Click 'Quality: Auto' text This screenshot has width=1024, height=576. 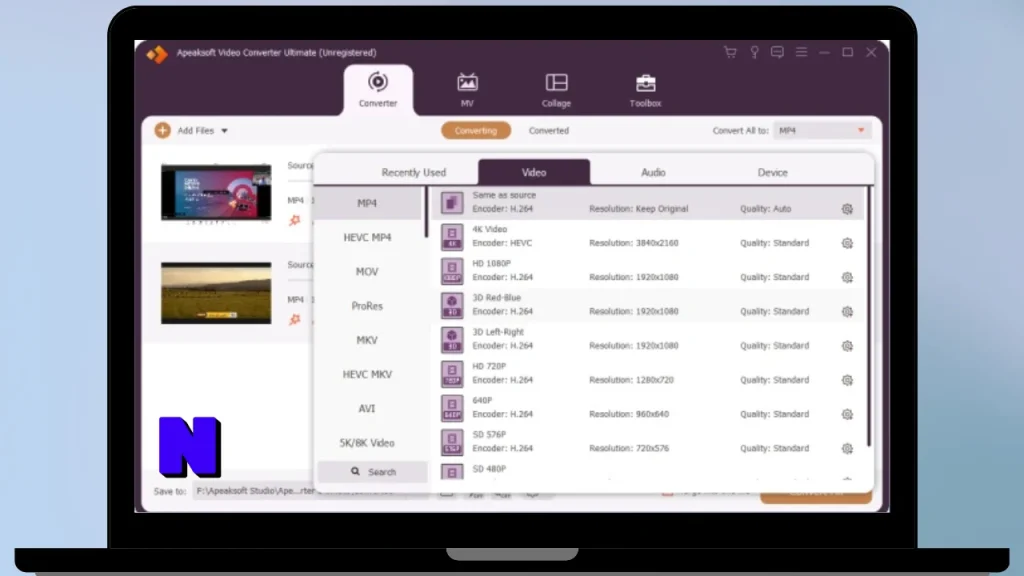765,209
